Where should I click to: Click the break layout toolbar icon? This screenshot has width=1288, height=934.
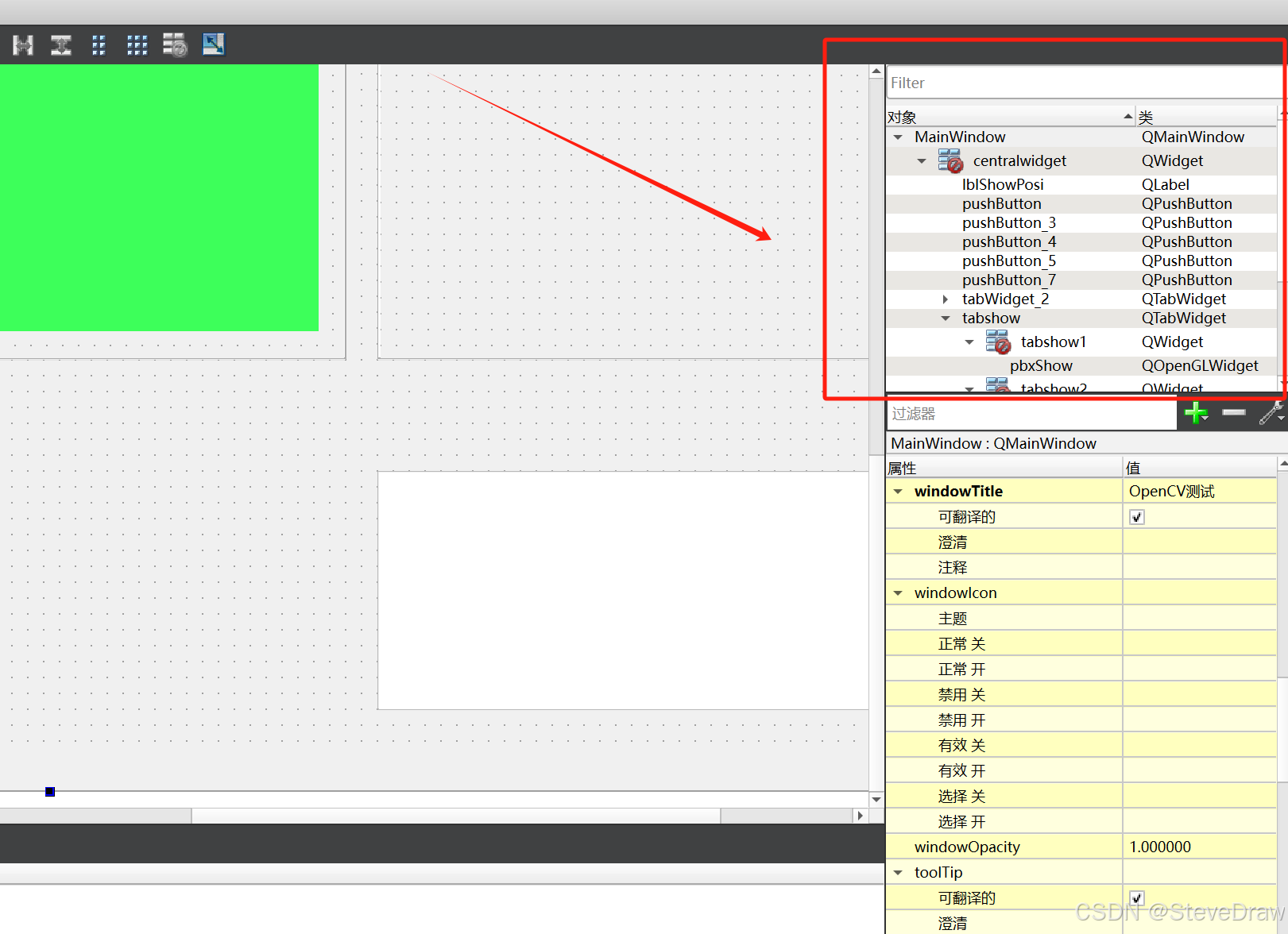point(175,45)
